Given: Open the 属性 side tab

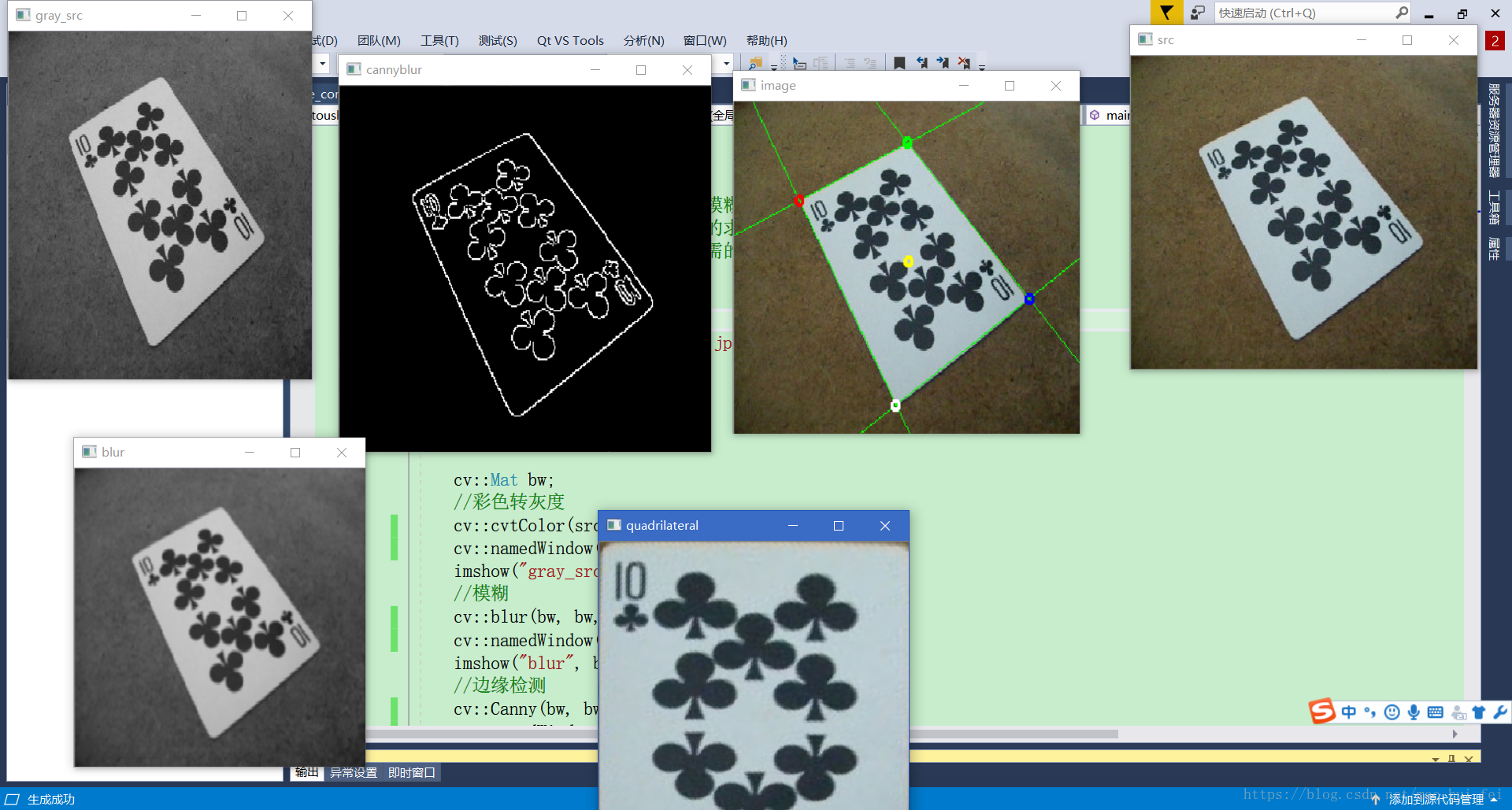Looking at the screenshot, I should (x=1494, y=250).
